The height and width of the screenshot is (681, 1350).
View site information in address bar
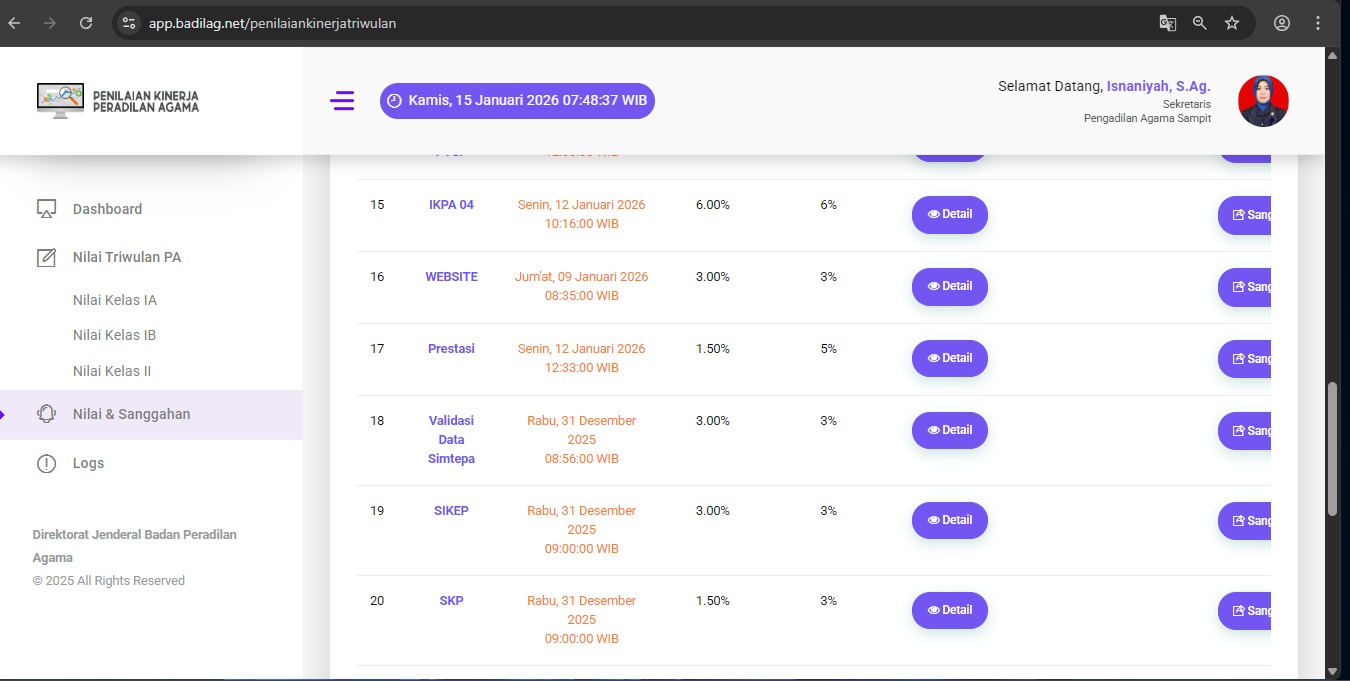[128, 23]
